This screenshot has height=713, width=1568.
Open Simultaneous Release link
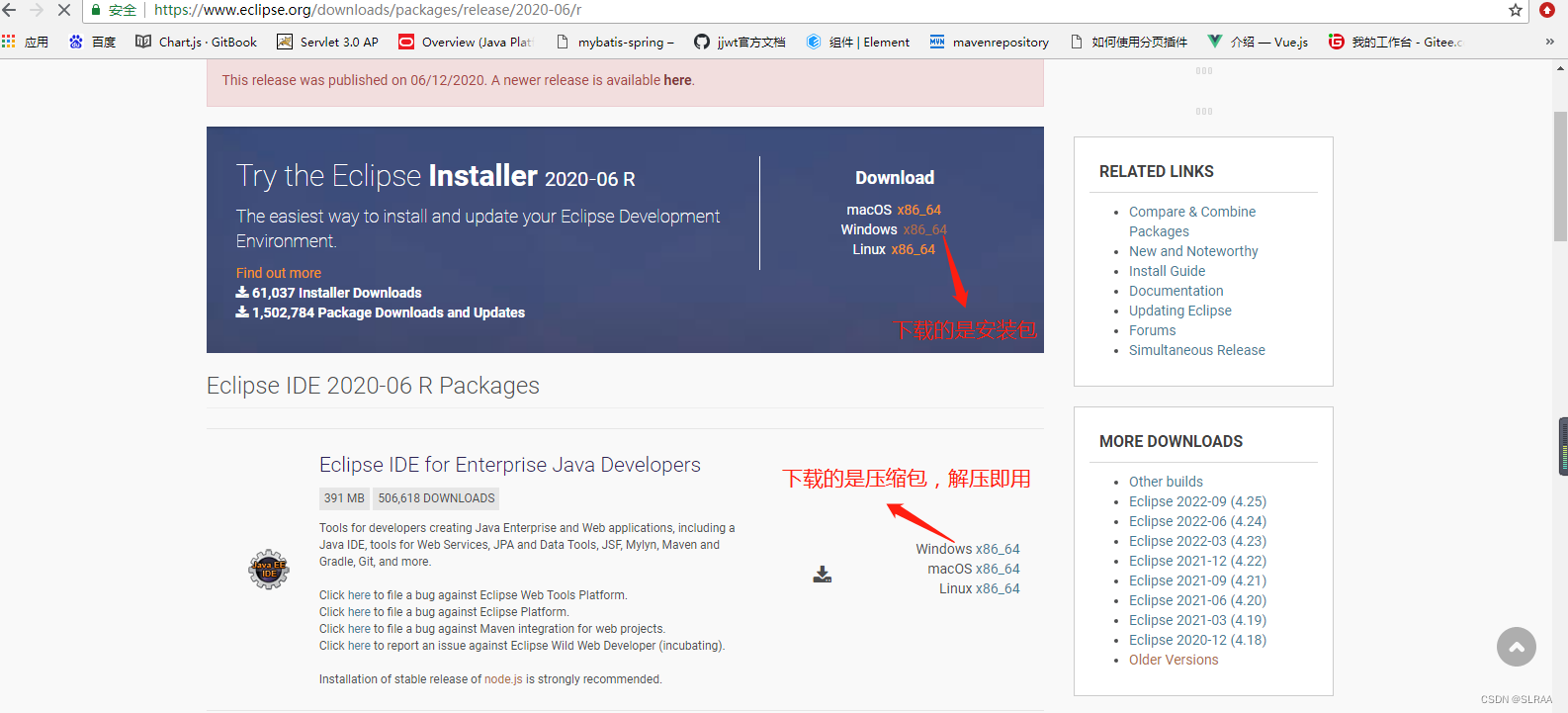pyautogui.click(x=1196, y=350)
